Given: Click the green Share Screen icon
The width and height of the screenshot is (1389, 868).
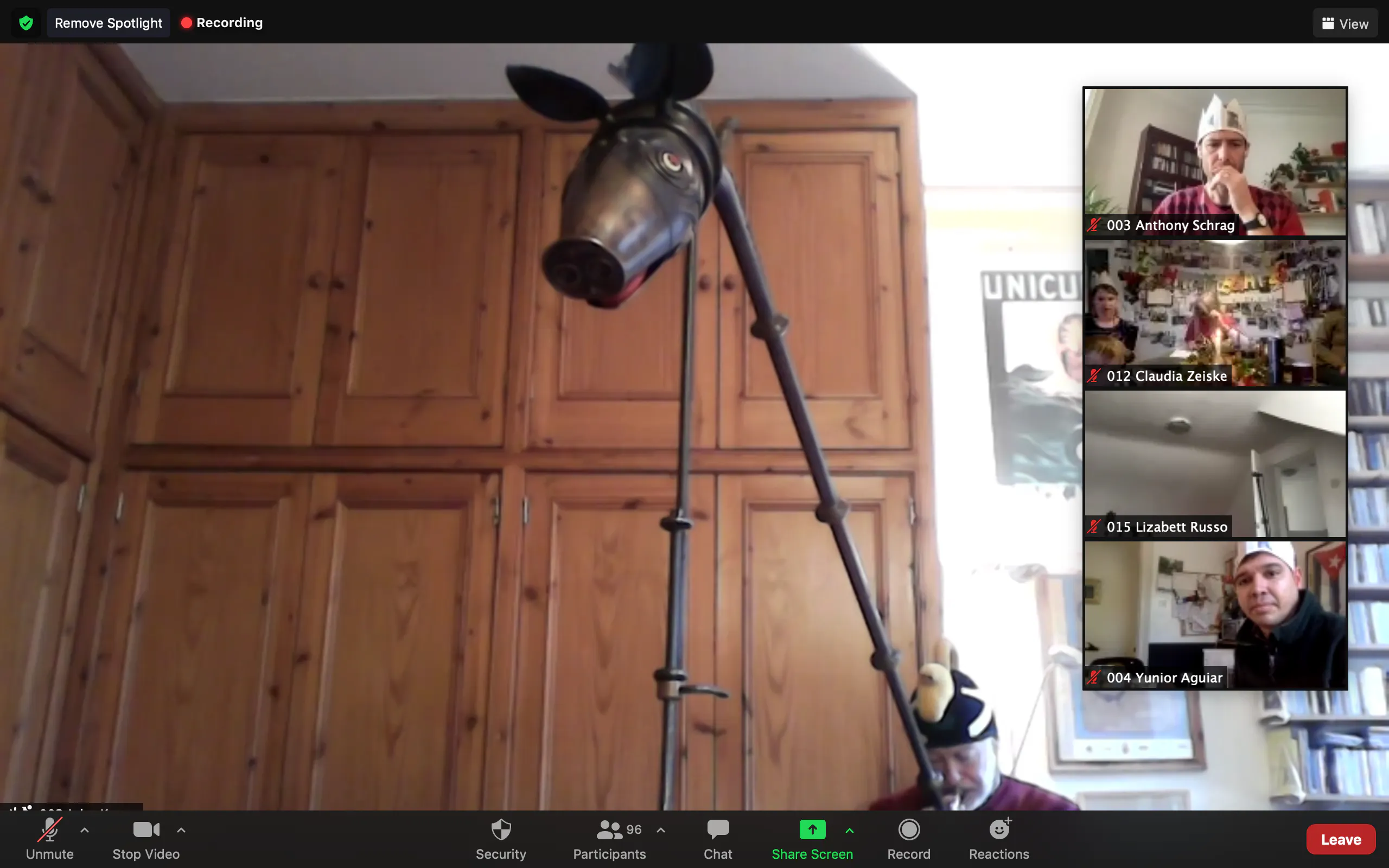Looking at the screenshot, I should [x=812, y=830].
